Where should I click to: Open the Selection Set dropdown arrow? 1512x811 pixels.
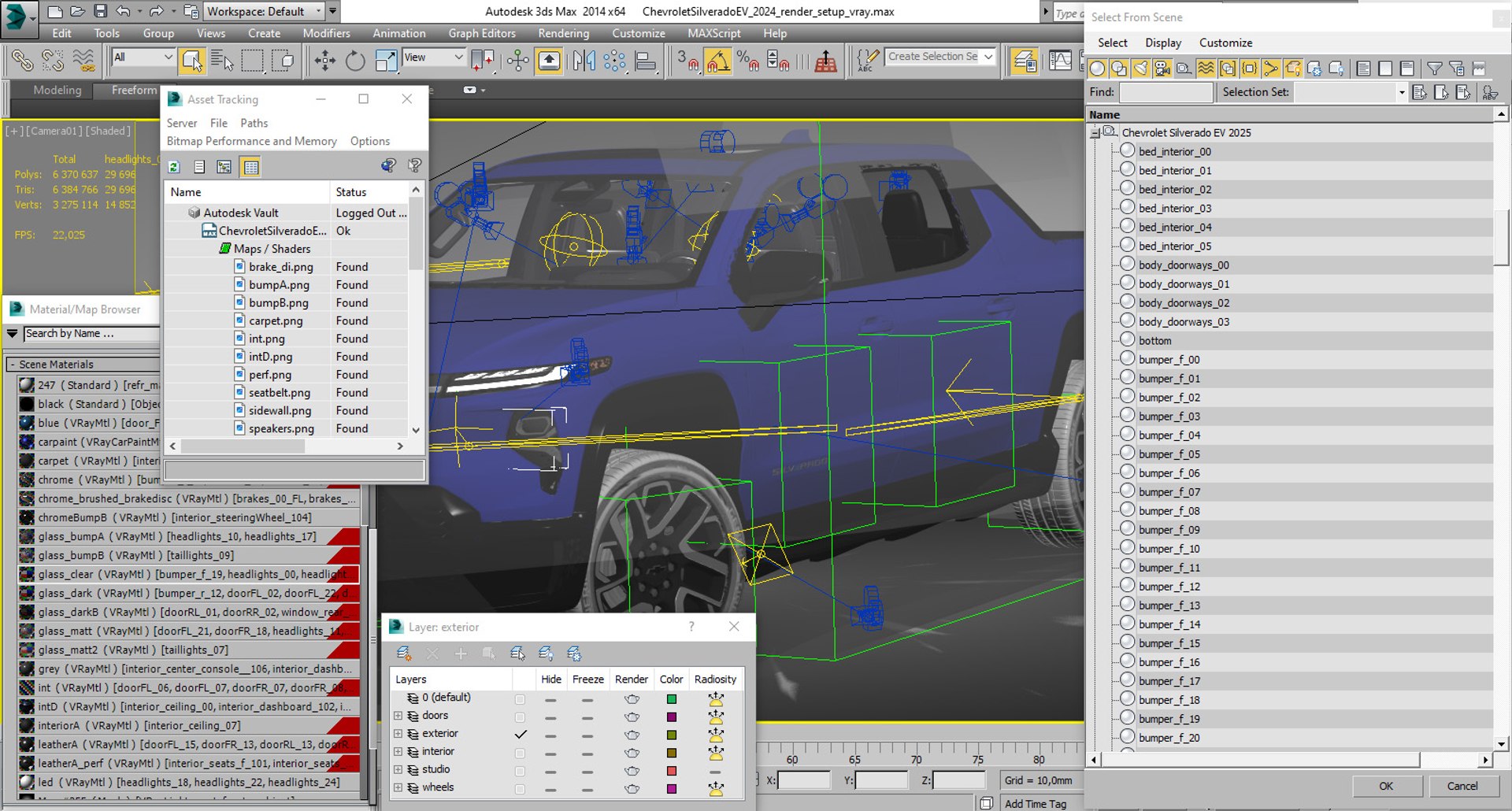(1402, 93)
